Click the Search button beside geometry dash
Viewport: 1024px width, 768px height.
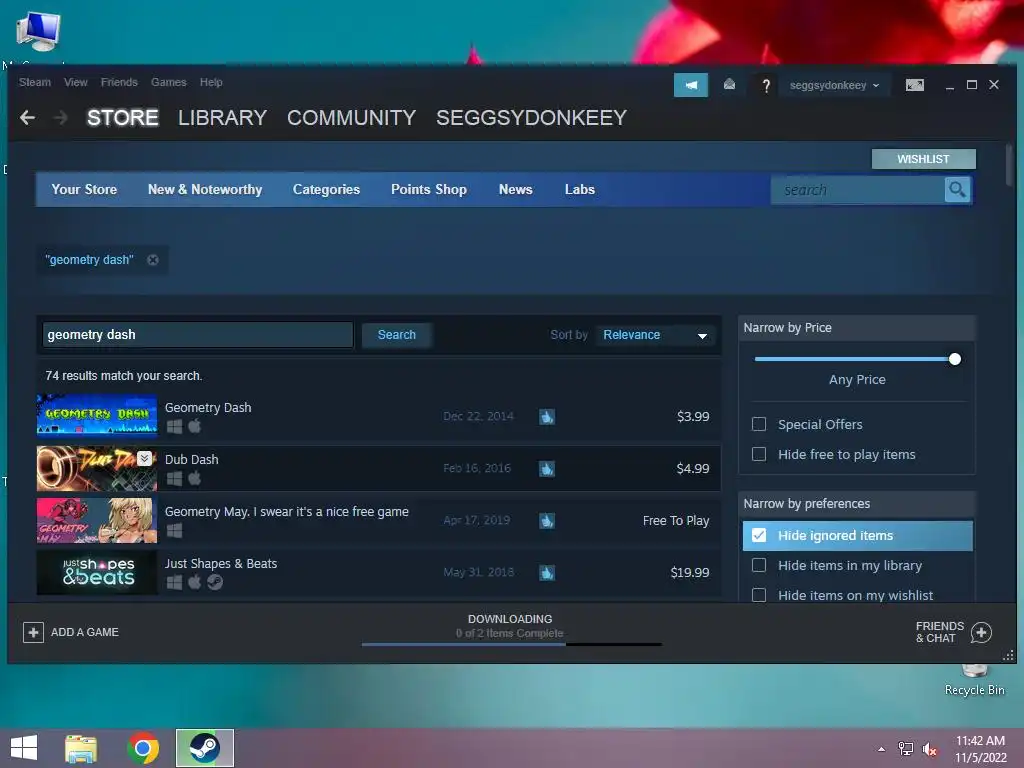click(396, 335)
